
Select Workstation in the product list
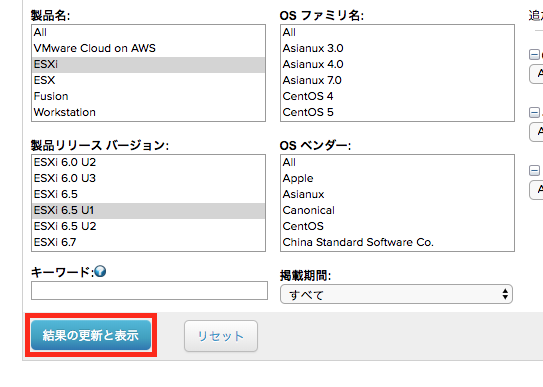coord(149,112)
